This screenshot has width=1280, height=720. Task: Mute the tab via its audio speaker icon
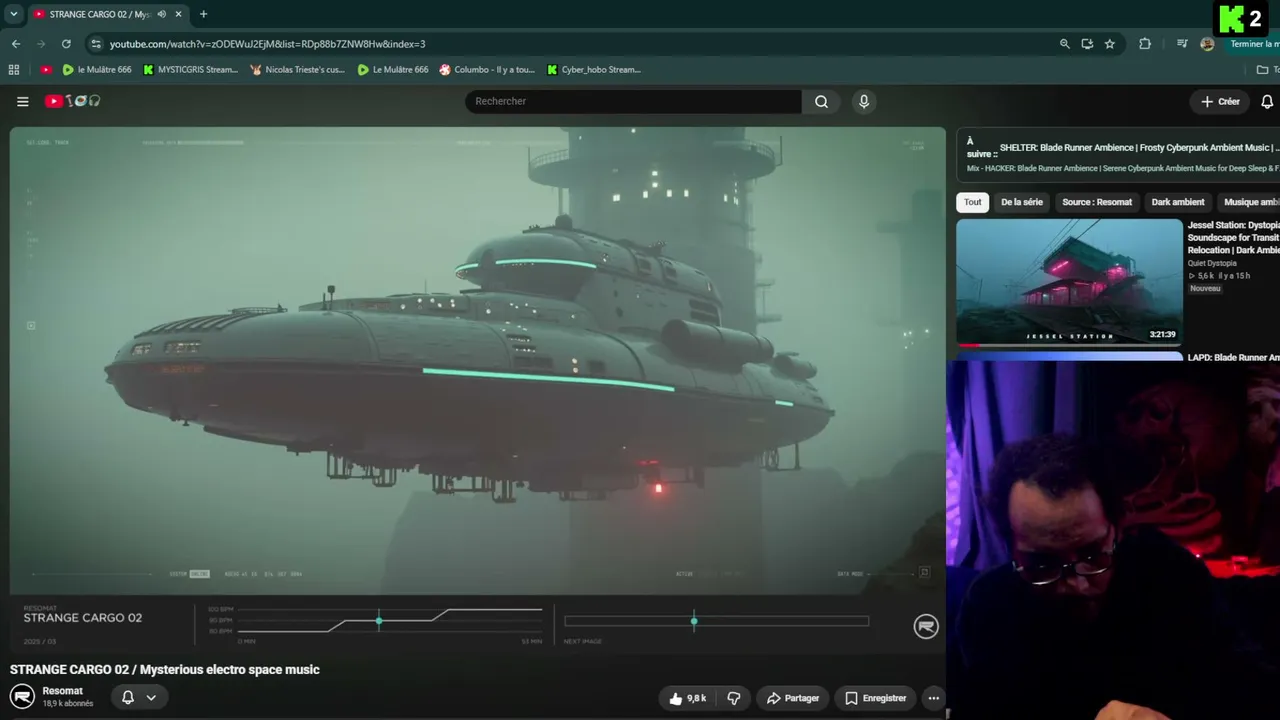161,14
